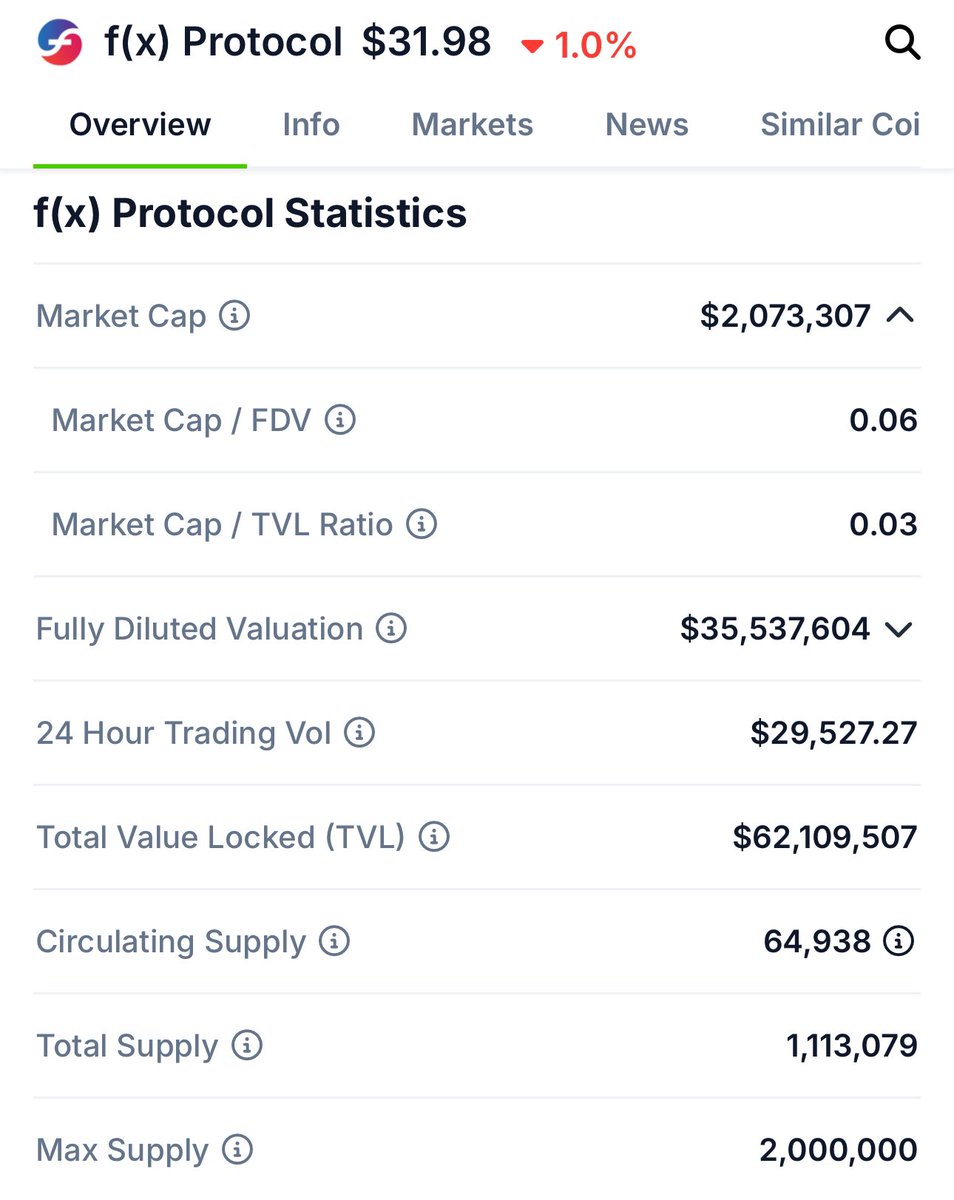Show info tooltip for Total Value Locked
The image size is (954, 1200).
434,837
